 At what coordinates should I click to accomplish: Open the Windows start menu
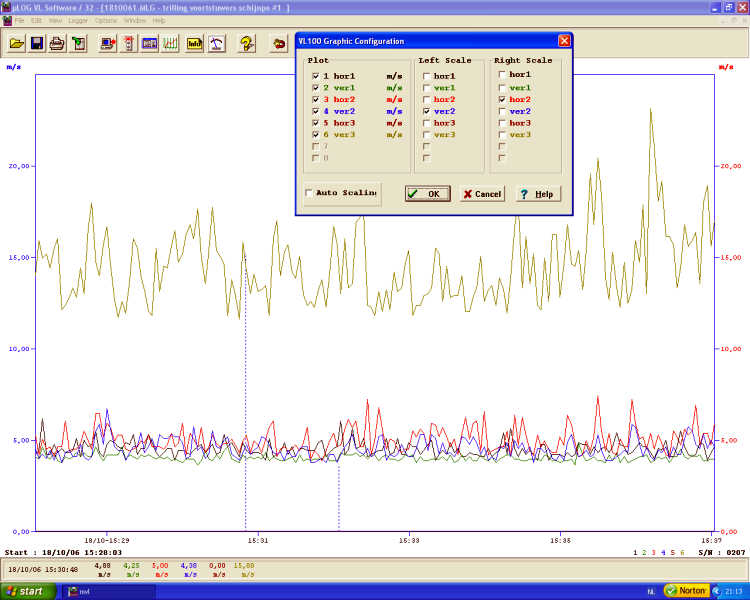click(28, 591)
